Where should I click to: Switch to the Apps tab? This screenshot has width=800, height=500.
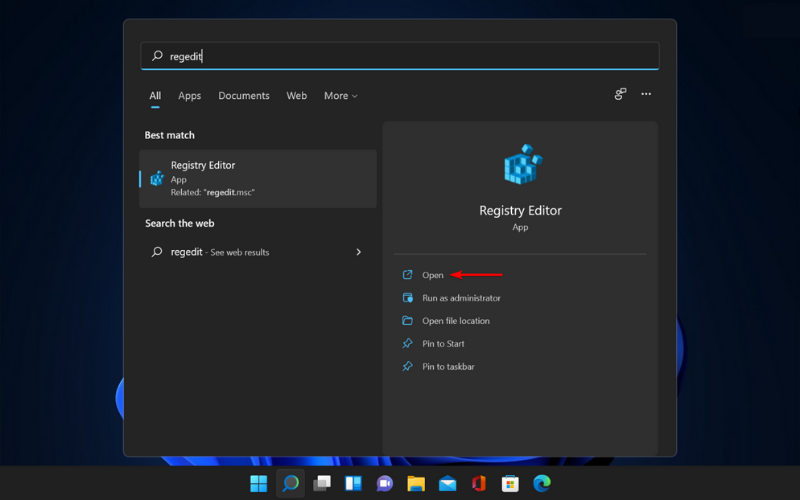[189, 95]
